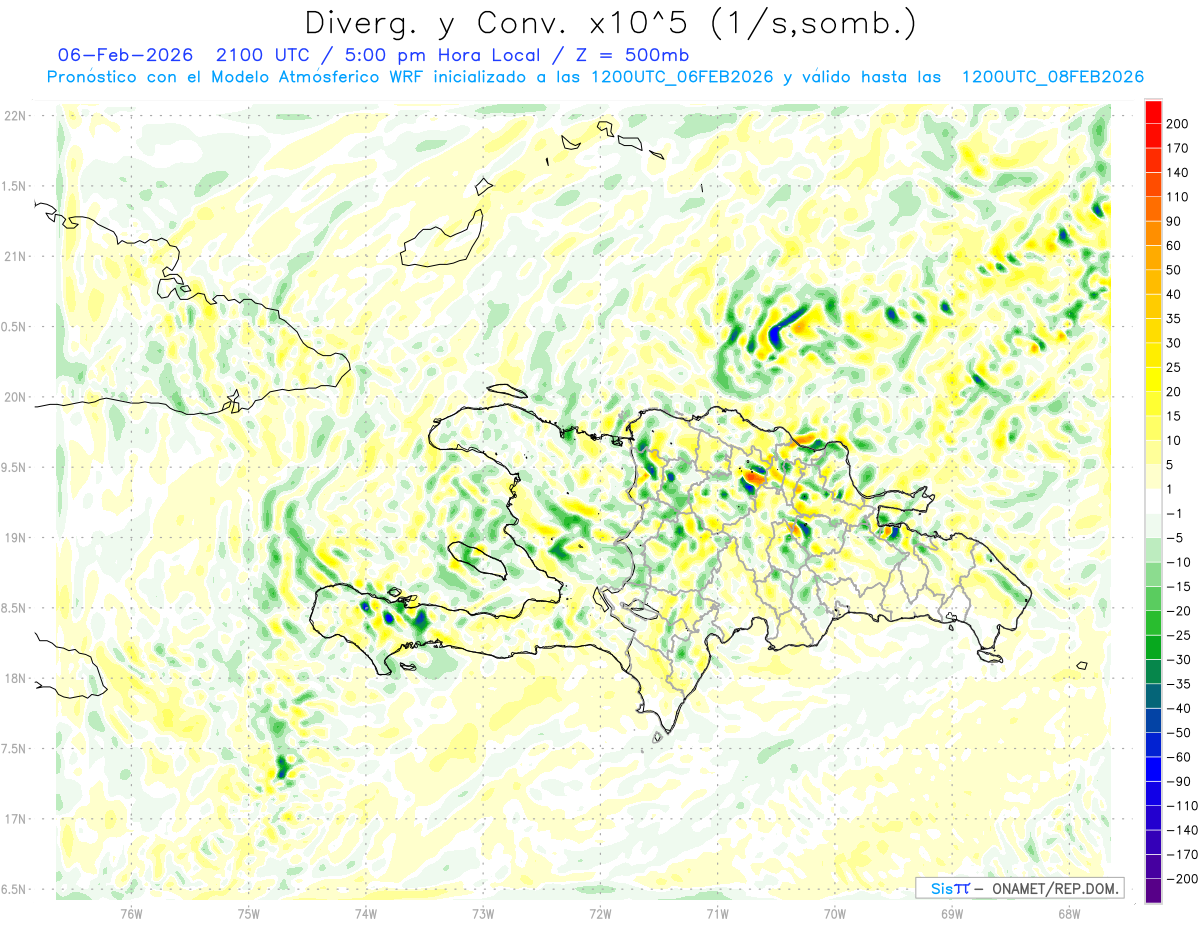Click the longitude label "75W"

pyautogui.click(x=248, y=914)
